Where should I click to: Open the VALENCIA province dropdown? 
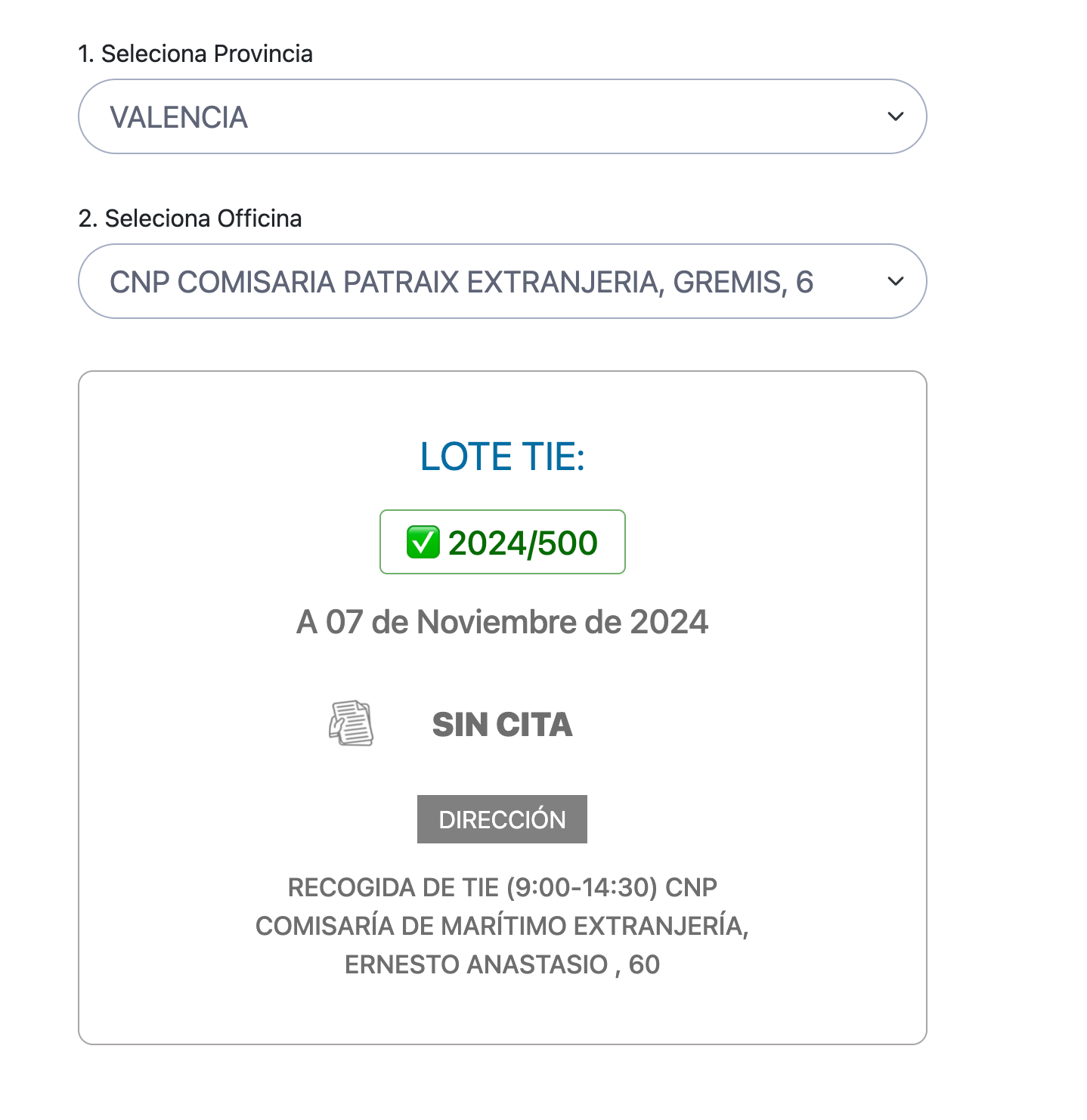[502, 116]
